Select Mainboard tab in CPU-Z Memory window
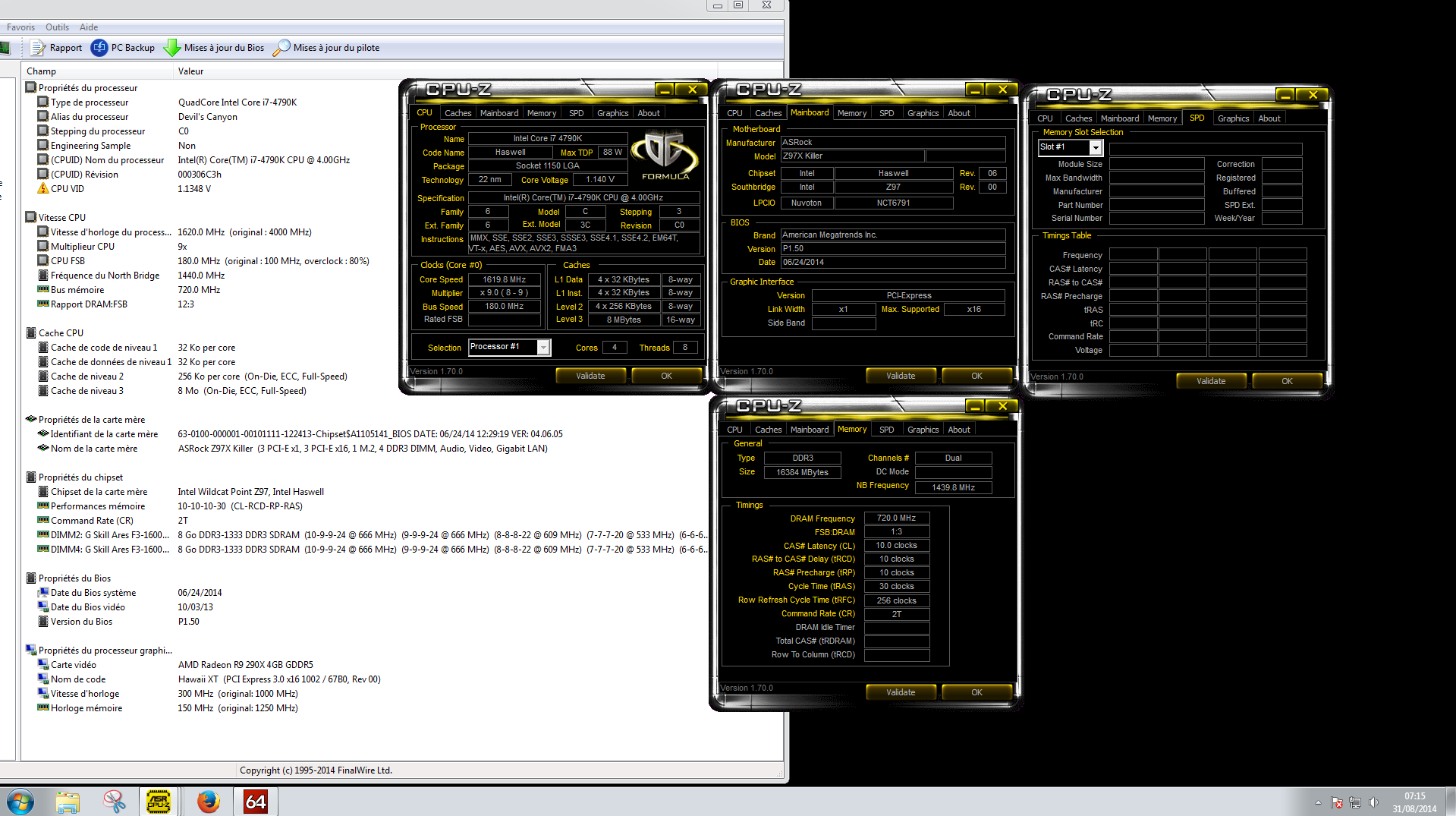This screenshot has height=816, width=1456. click(810, 430)
